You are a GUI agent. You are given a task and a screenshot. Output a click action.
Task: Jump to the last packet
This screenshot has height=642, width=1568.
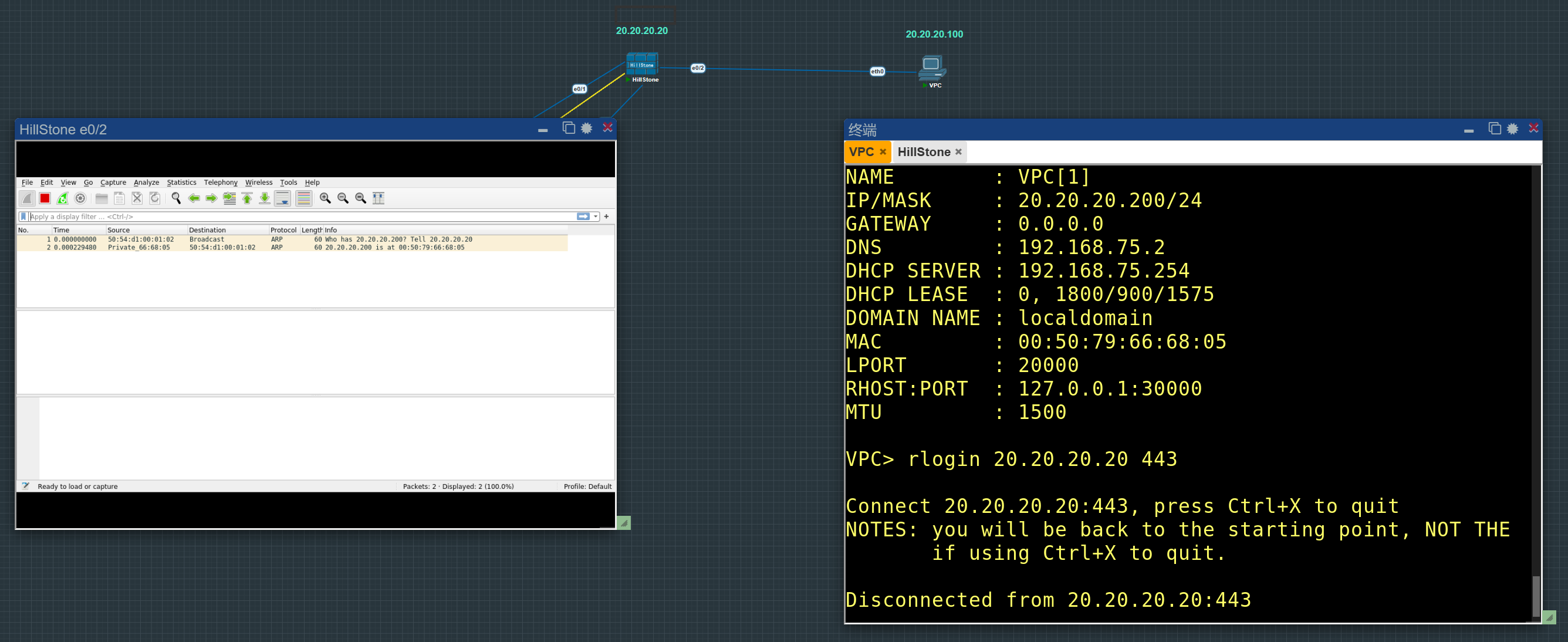pos(265,198)
